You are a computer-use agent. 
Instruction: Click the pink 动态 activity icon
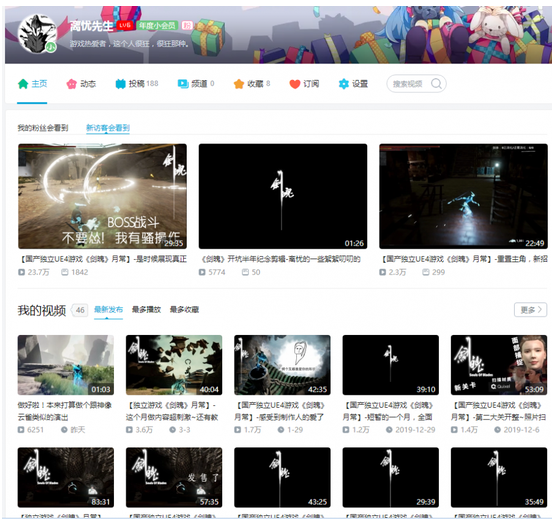point(71,84)
